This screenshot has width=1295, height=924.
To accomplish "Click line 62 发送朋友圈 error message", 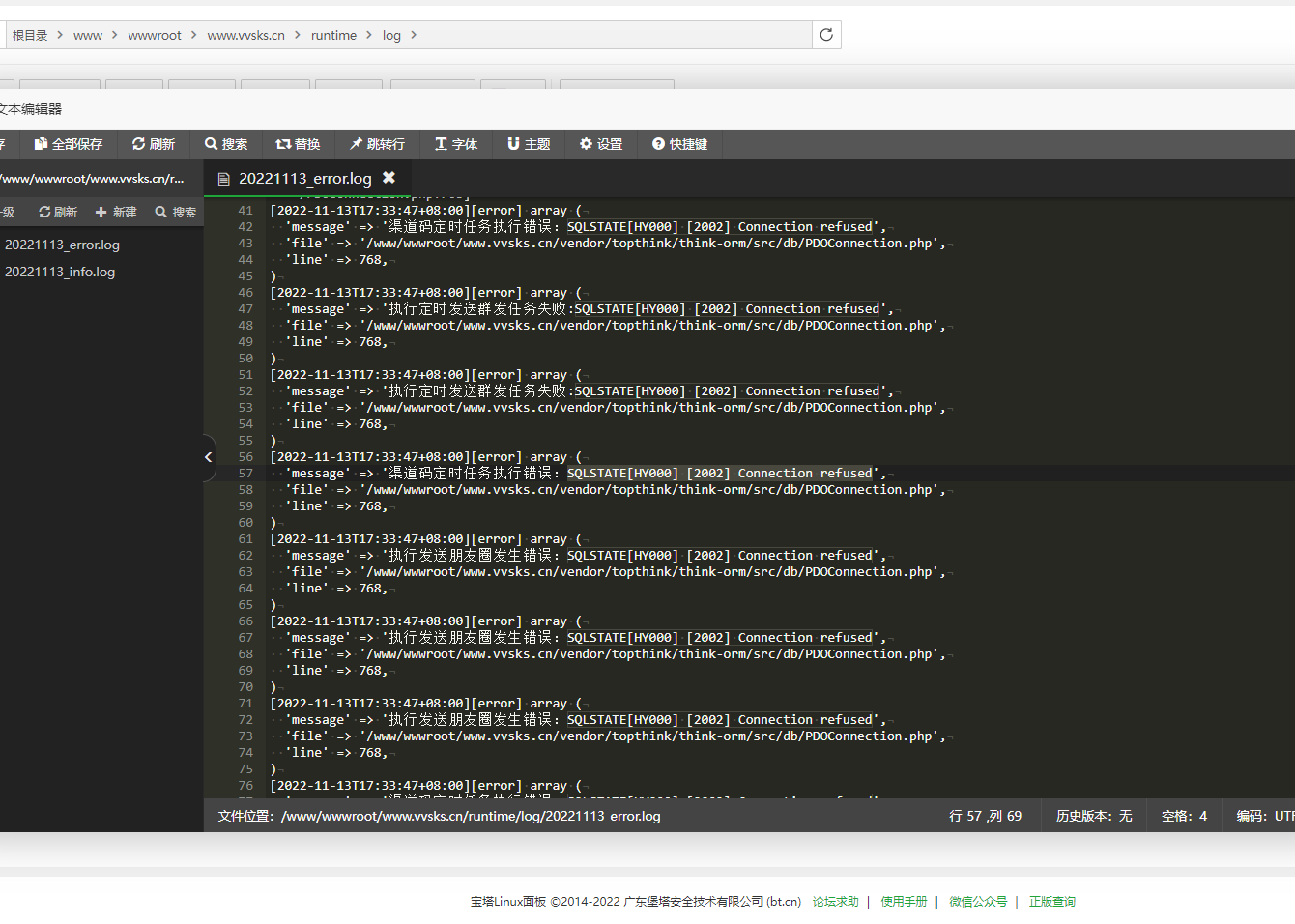I will pos(586,556).
